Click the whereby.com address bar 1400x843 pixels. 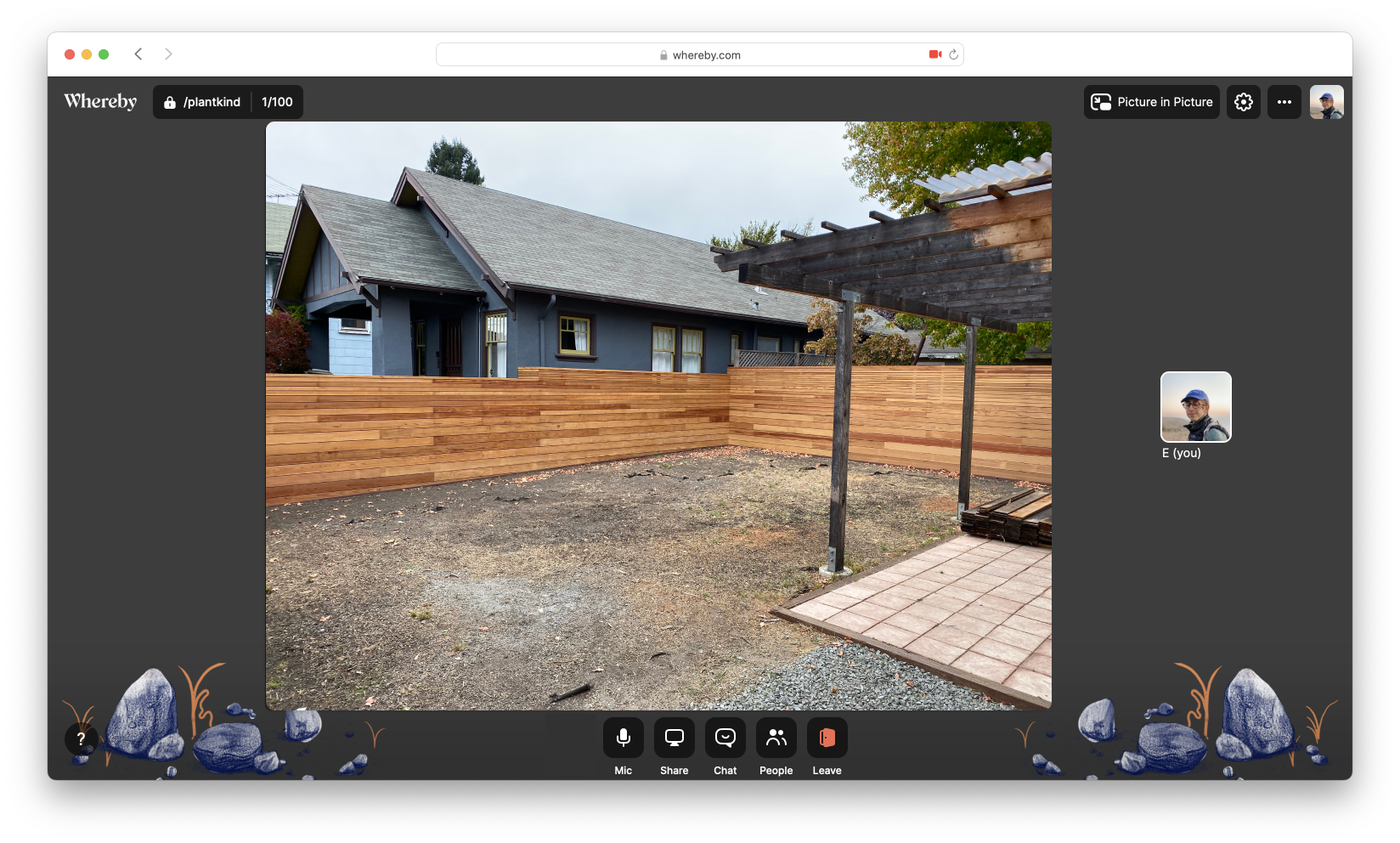click(x=699, y=54)
